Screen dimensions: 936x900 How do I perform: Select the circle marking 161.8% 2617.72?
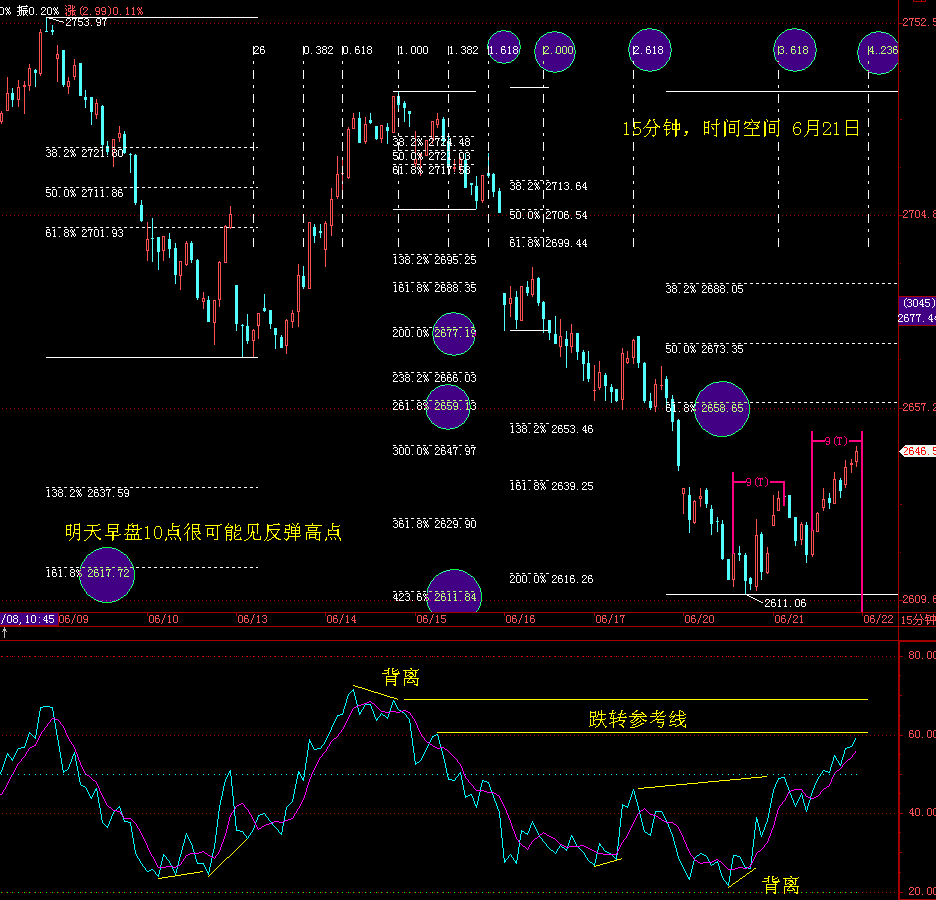[x=106, y=574]
